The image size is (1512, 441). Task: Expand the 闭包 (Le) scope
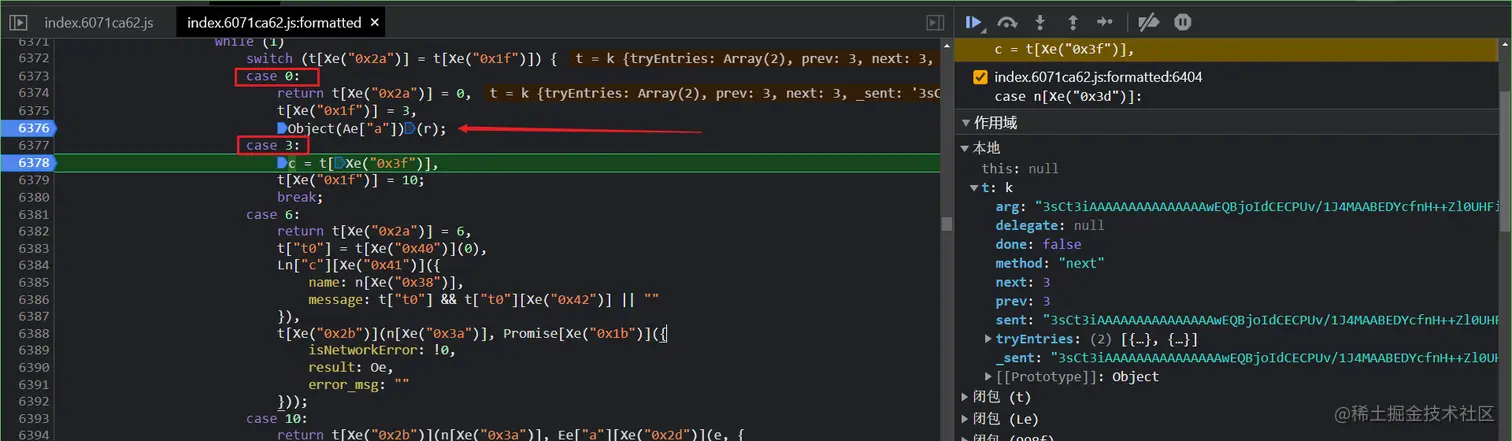click(965, 418)
